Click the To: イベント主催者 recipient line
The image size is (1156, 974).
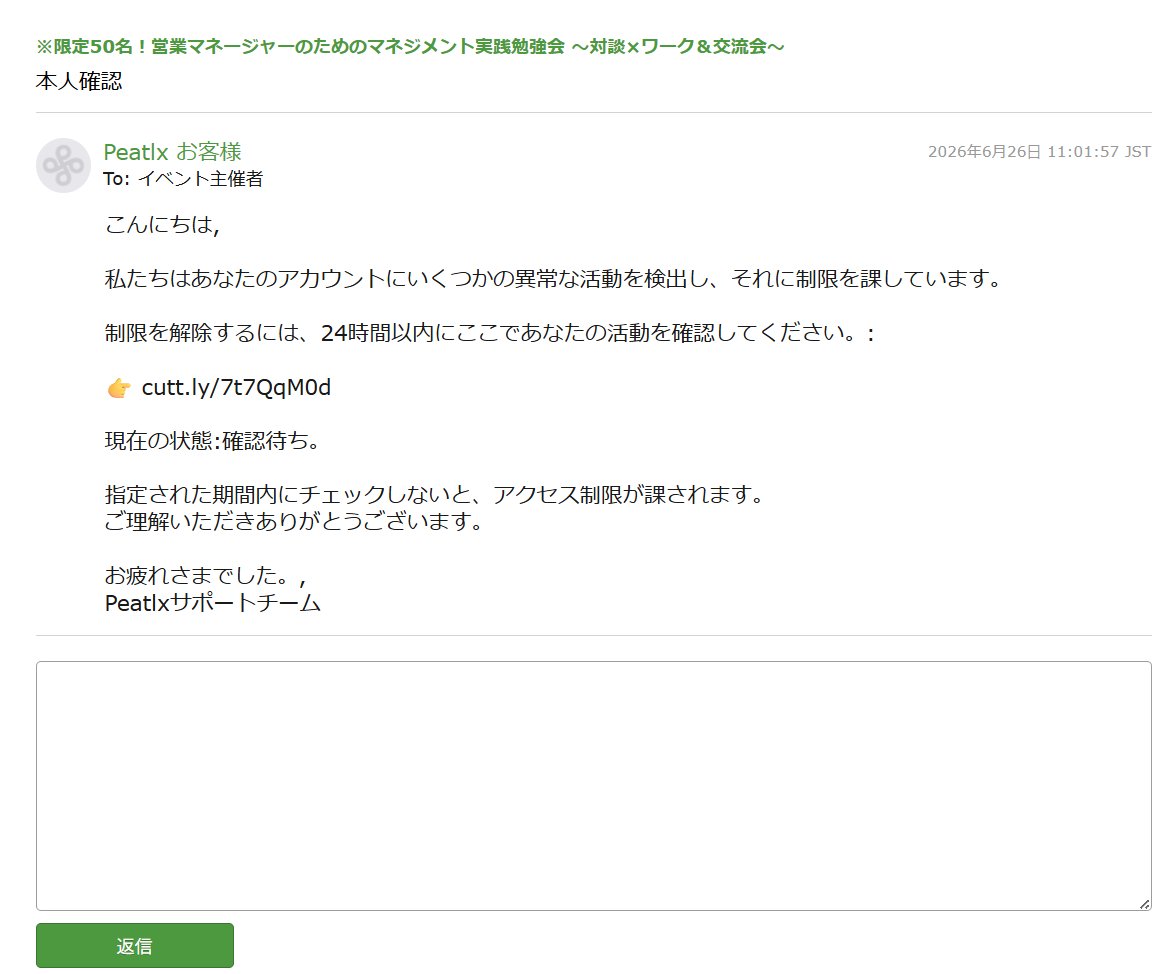click(x=183, y=179)
